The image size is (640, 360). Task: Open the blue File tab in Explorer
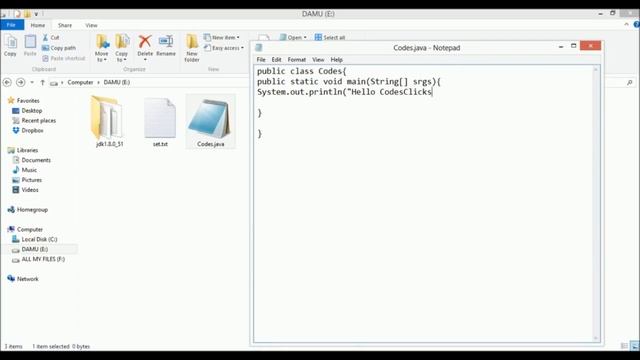point(12,25)
